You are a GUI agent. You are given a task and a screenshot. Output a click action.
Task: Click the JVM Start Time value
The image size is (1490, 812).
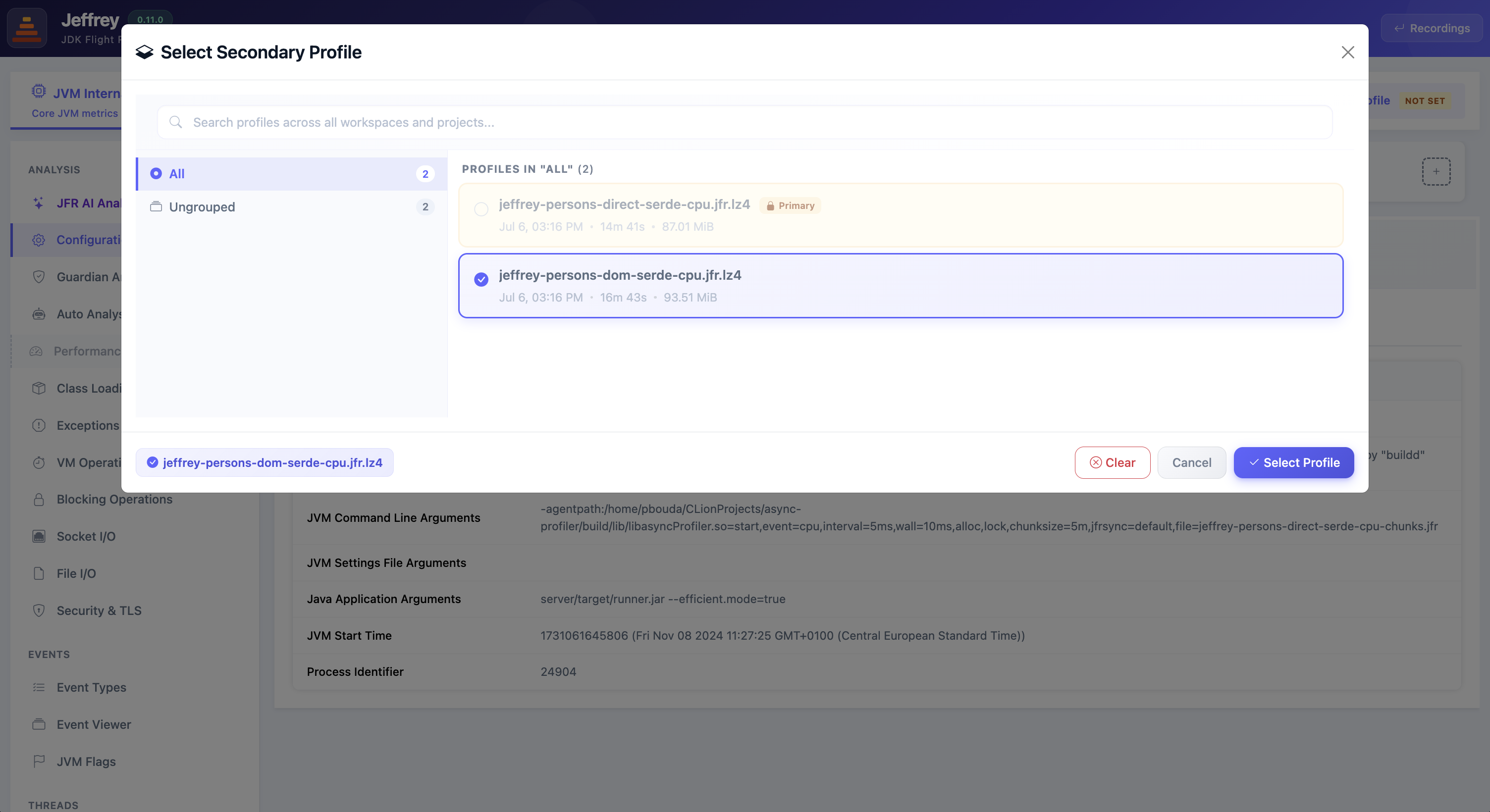tap(783, 635)
